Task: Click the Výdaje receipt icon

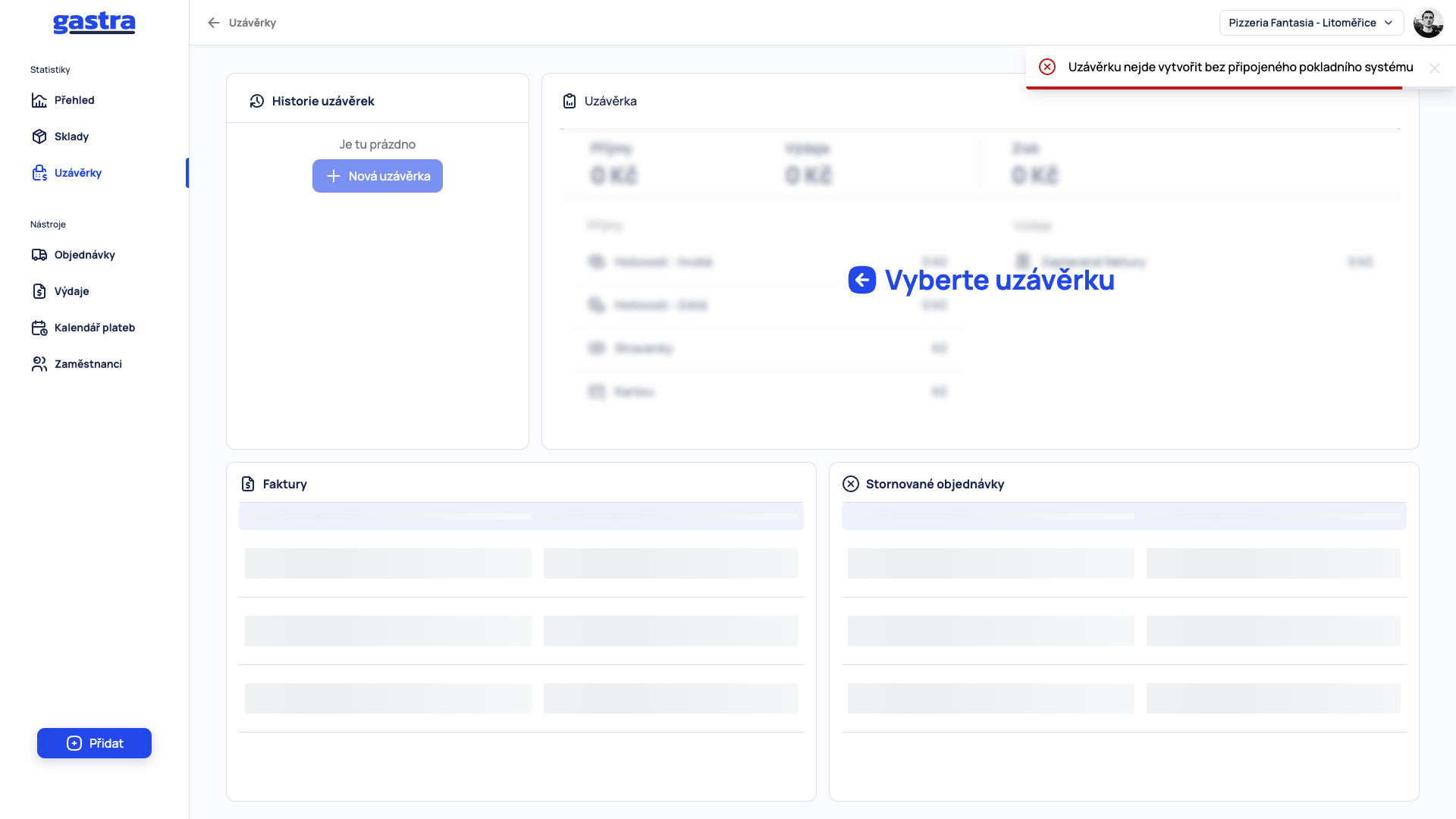Action: 39,291
